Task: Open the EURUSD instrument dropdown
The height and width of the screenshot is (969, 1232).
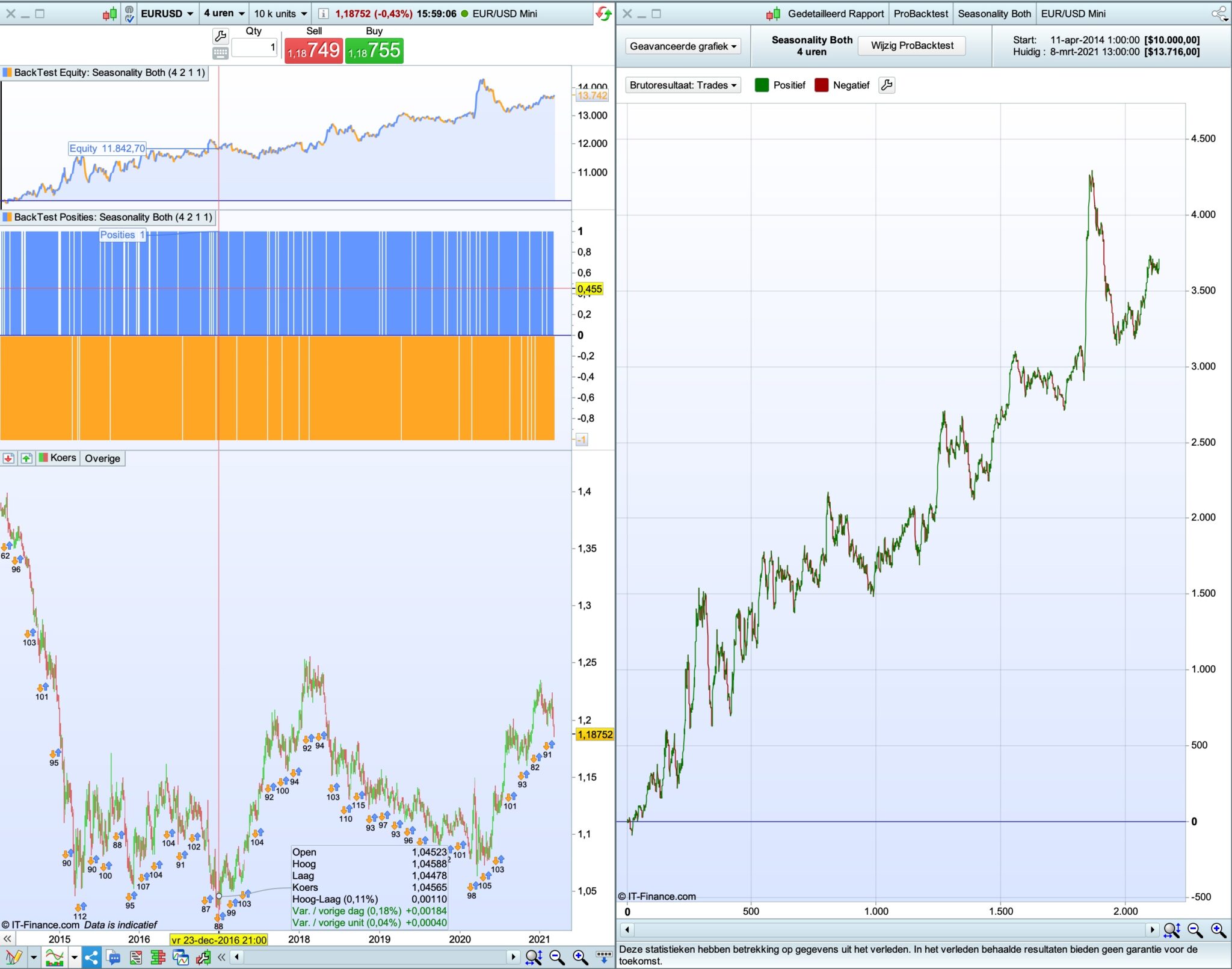Action: click(167, 13)
